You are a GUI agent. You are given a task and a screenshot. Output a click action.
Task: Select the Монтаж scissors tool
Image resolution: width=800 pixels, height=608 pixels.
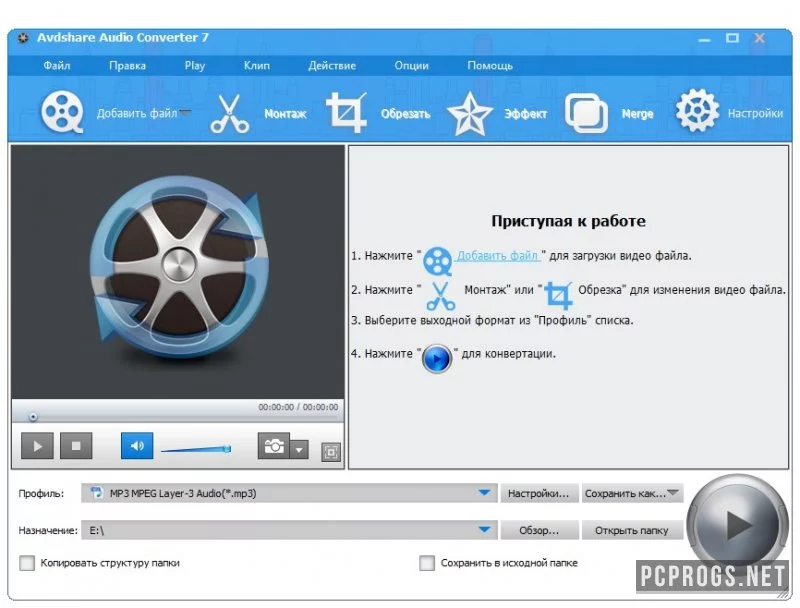(230, 113)
